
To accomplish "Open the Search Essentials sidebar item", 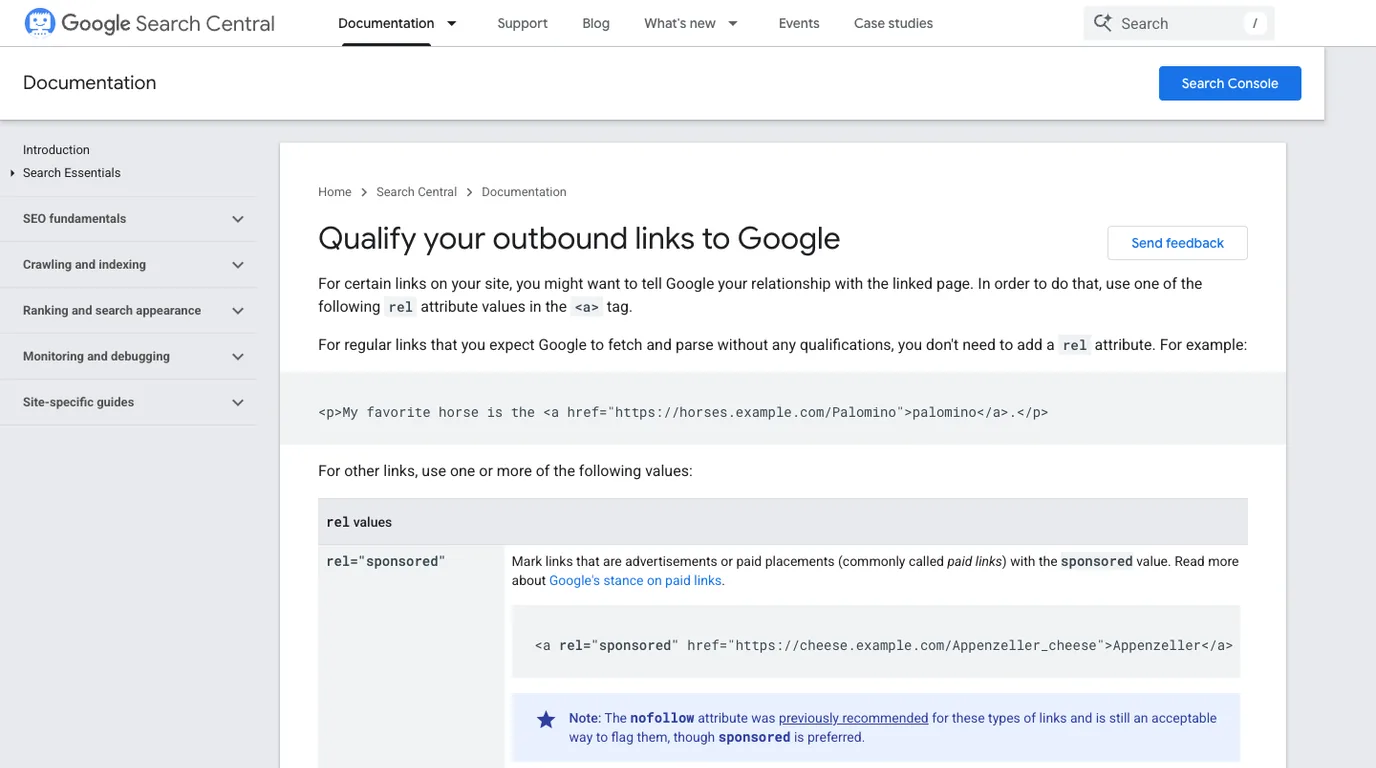I will 72,173.
